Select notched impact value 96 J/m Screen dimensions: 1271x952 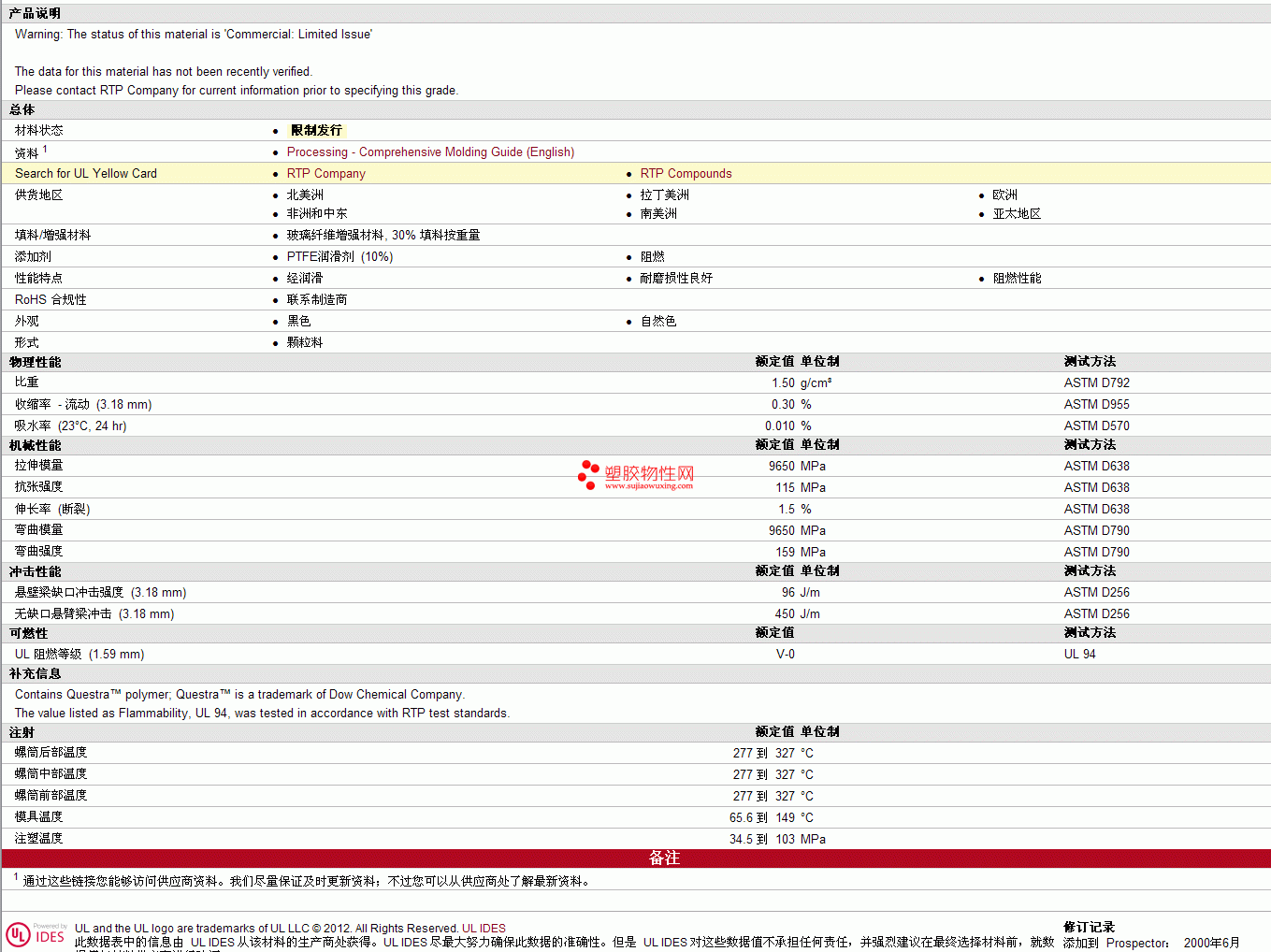pos(801,592)
